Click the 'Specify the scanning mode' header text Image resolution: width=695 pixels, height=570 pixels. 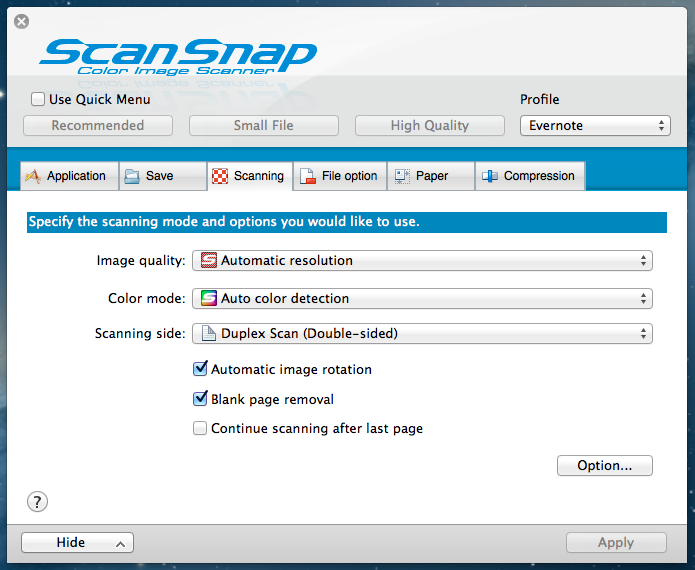tap(224, 222)
